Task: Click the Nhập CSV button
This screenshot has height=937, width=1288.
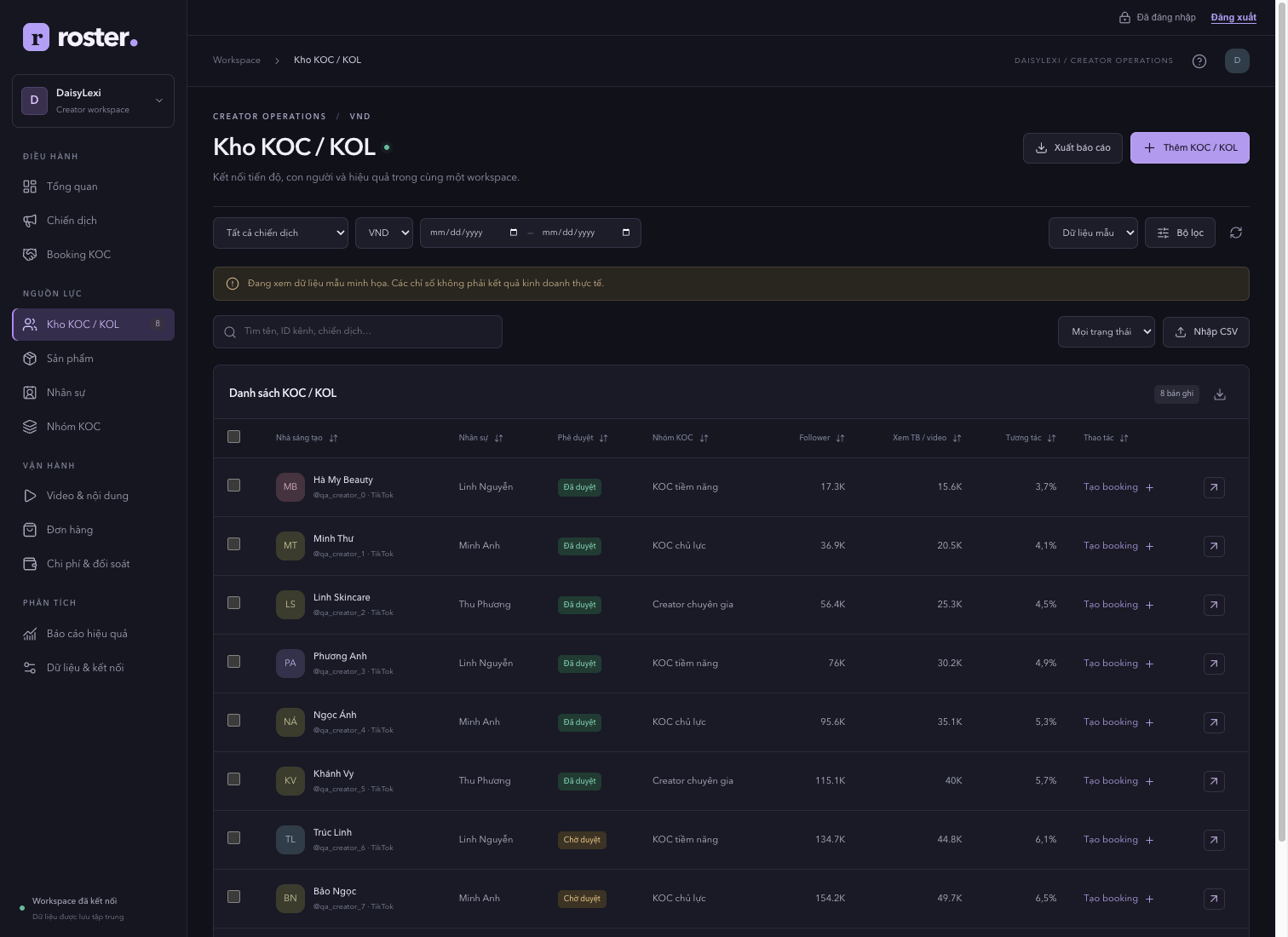Action: [1206, 332]
